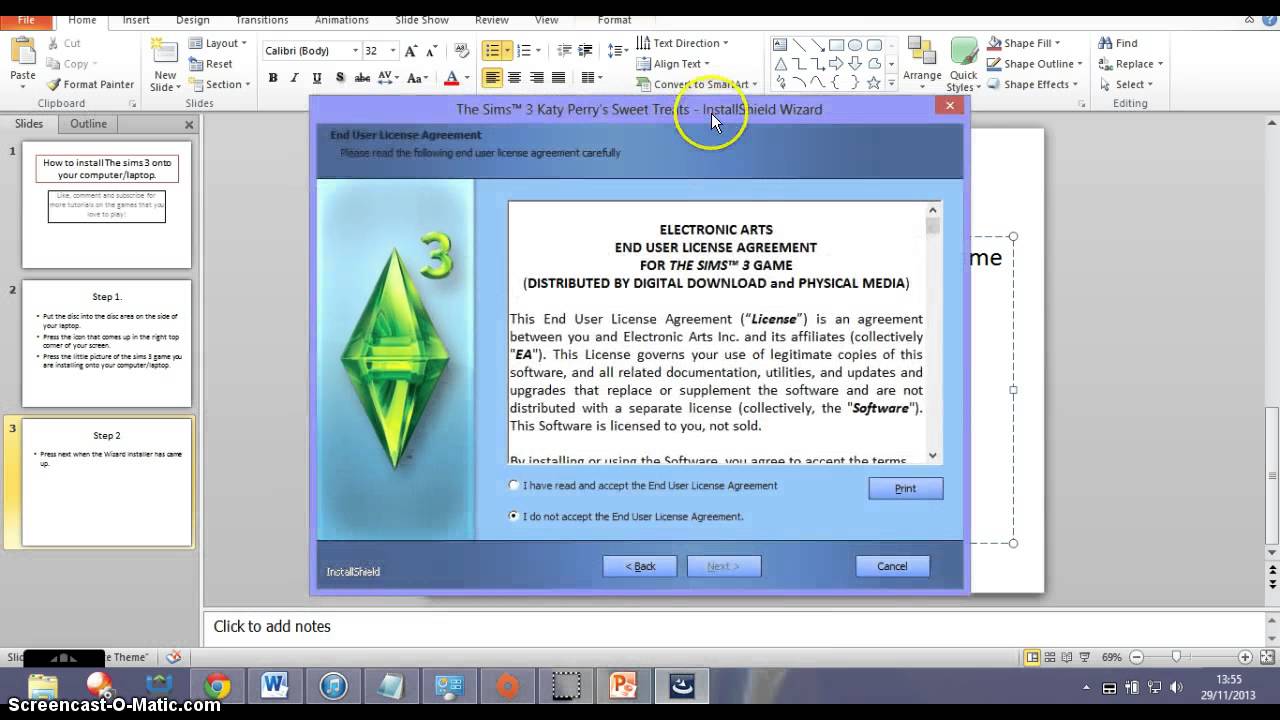
Task: Open Microsoft Word from taskbar
Action: pyautogui.click(x=274, y=686)
